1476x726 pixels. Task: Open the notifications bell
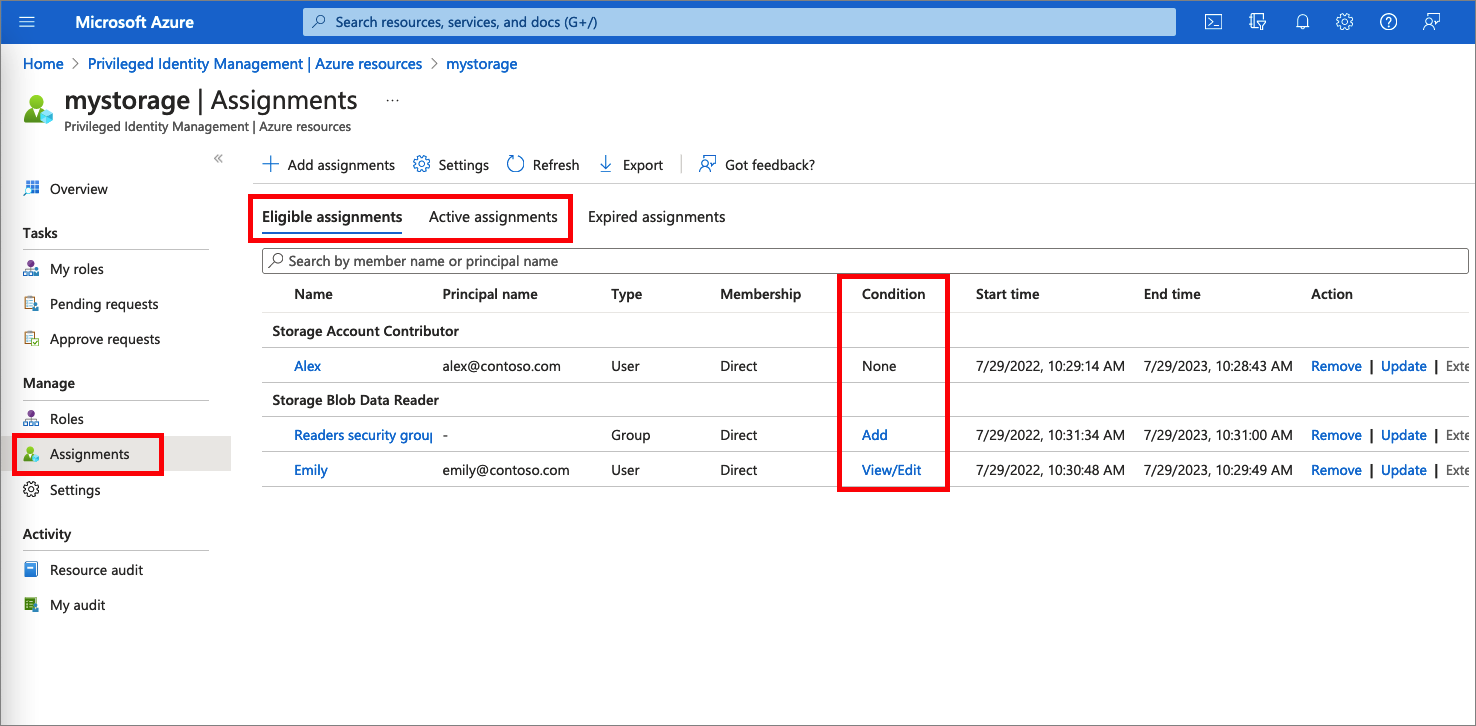tap(1302, 22)
